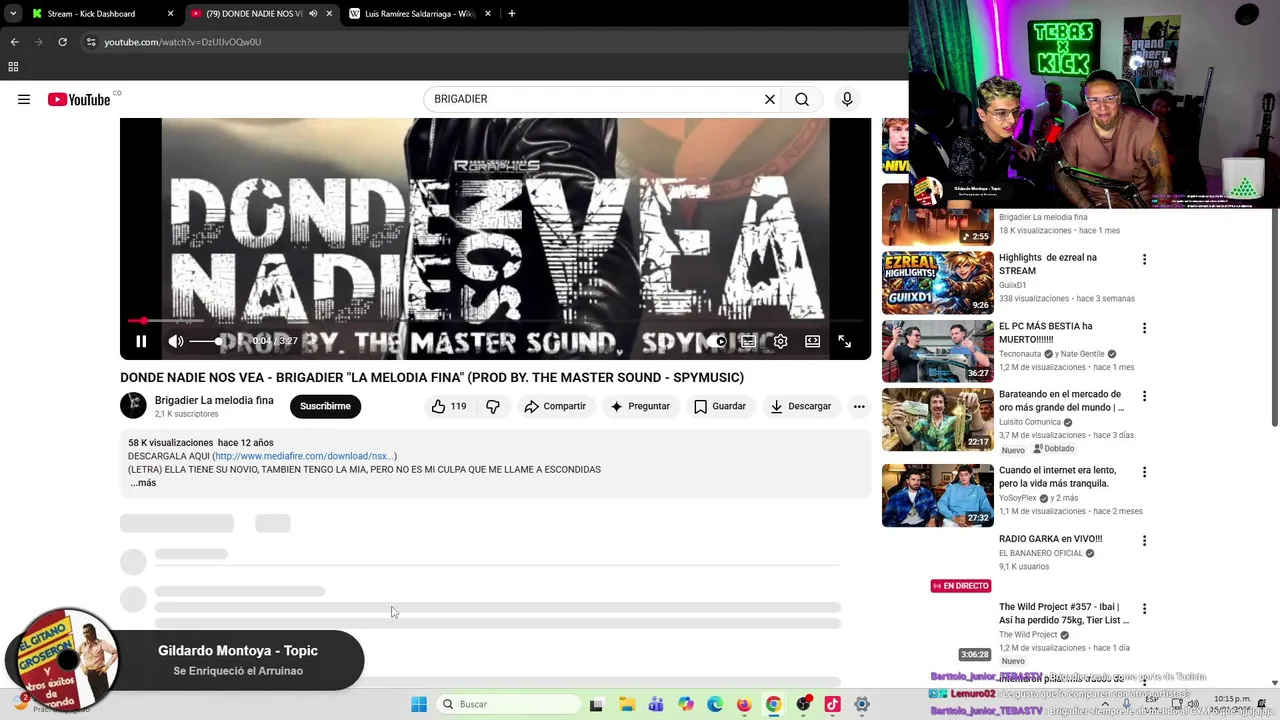Open the Brigadier La melodia fina channel name

pyautogui.click(x=214, y=400)
